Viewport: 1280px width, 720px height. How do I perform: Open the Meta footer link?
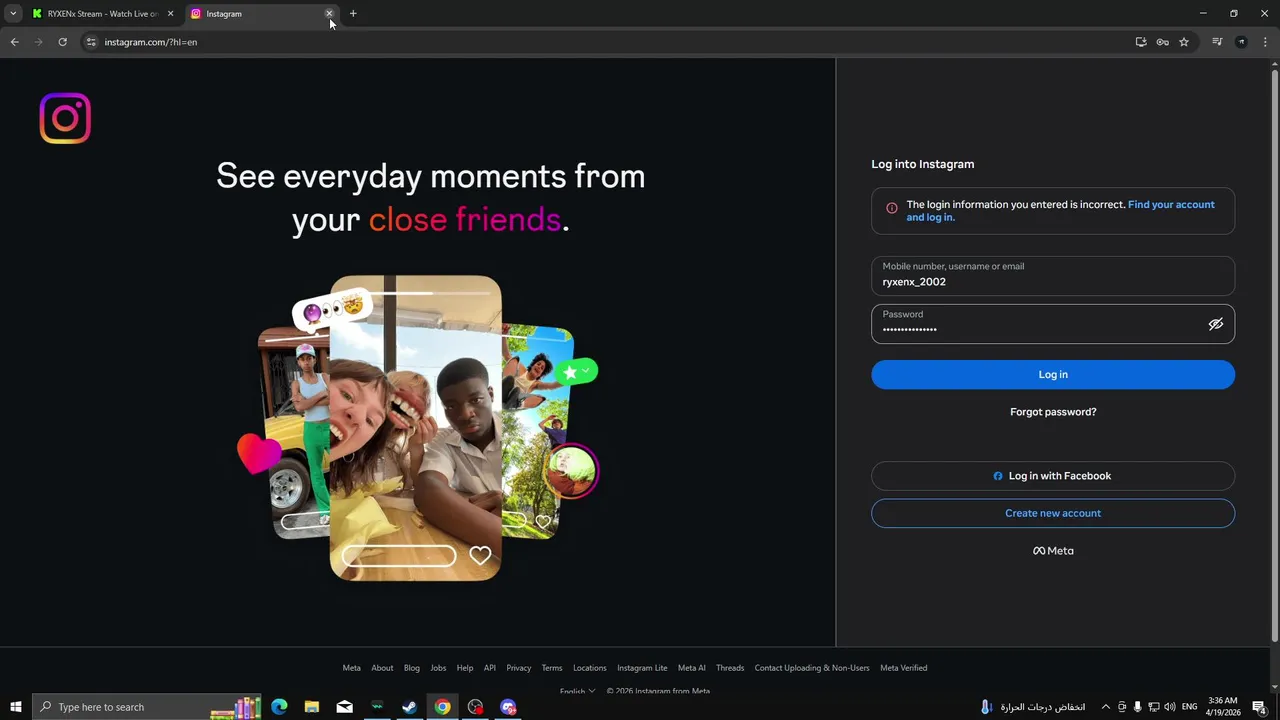click(351, 668)
